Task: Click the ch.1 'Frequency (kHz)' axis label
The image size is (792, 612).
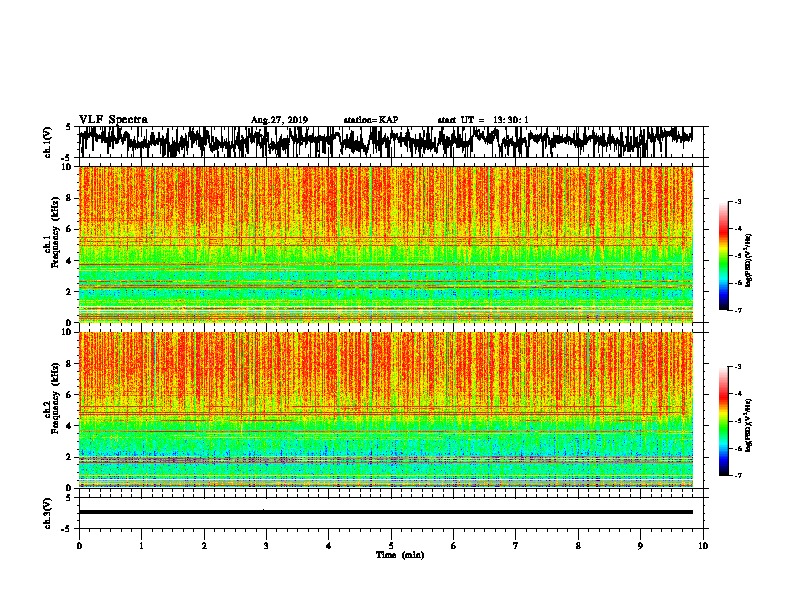Action: tap(55, 232)
